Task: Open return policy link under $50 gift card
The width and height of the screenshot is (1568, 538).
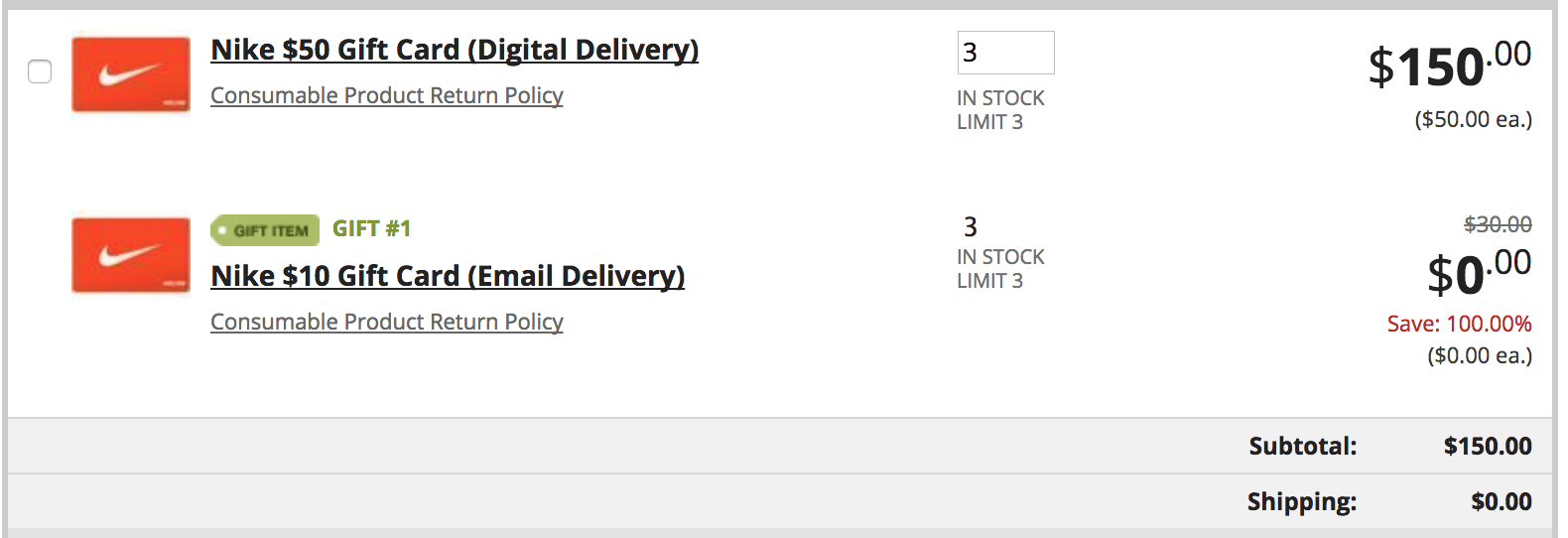Action: point(386,95)
